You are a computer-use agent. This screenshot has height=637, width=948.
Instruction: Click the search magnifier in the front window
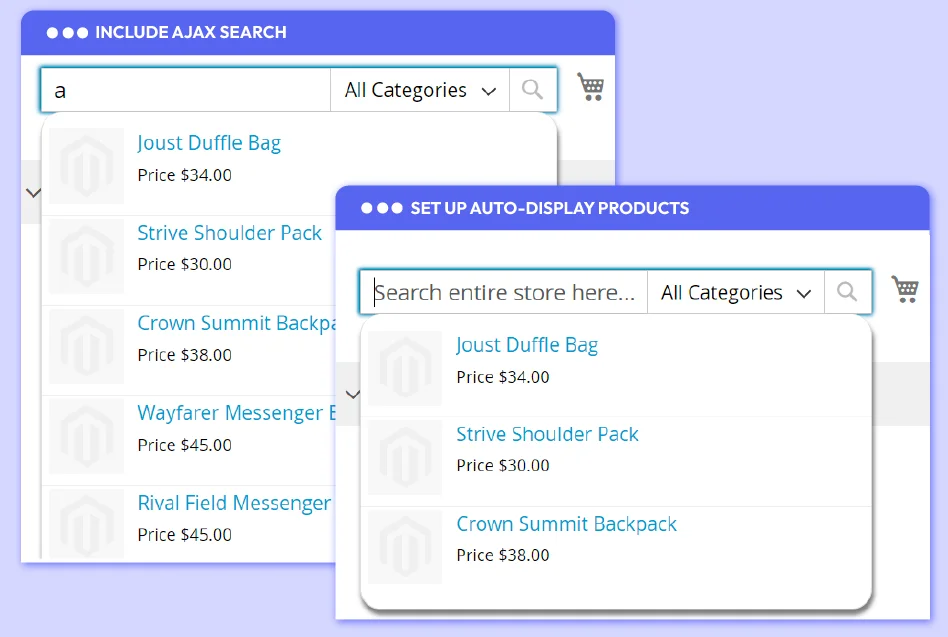click(x=847, y=292)
